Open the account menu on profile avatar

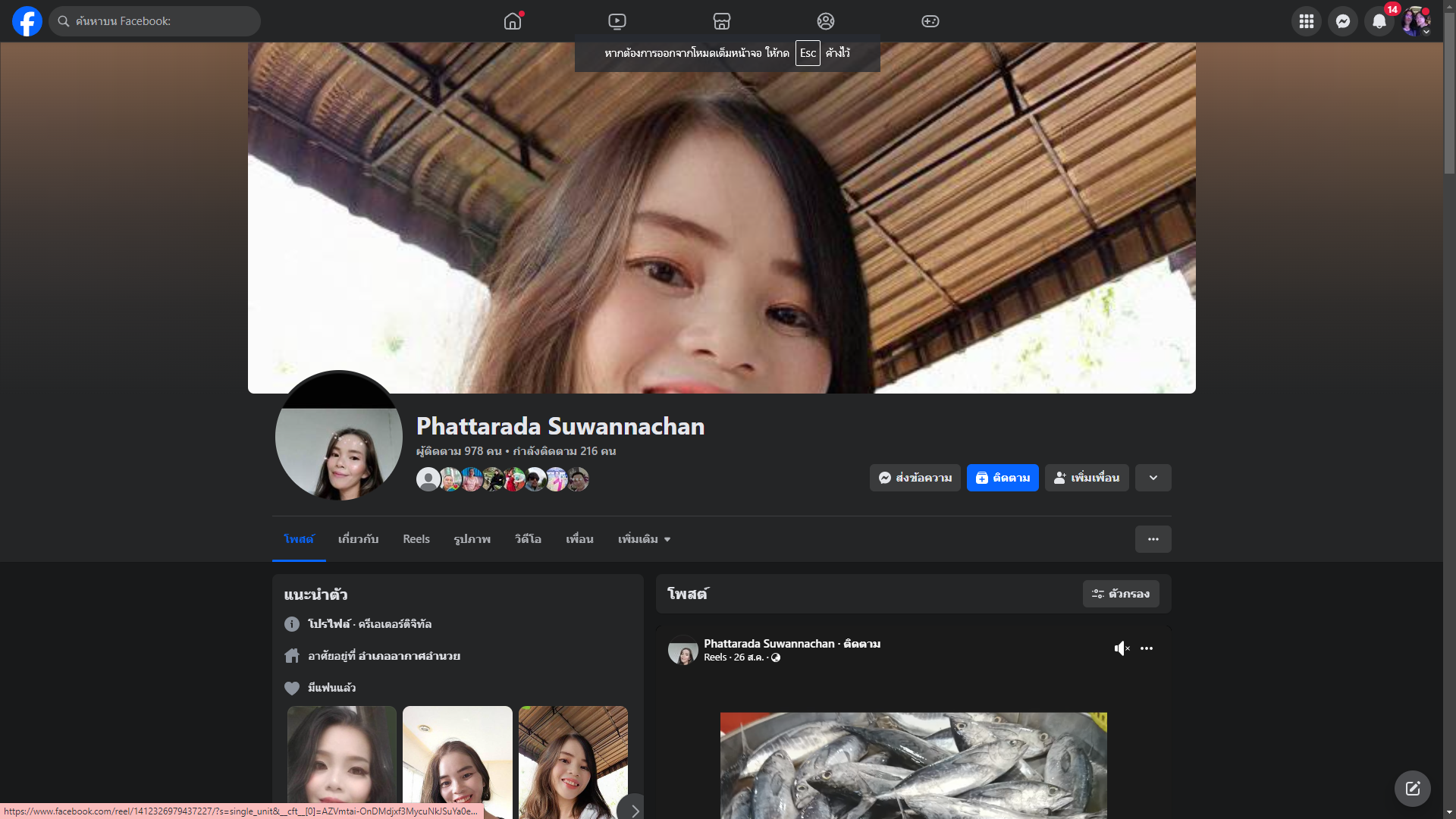(x=1415, y=21)
